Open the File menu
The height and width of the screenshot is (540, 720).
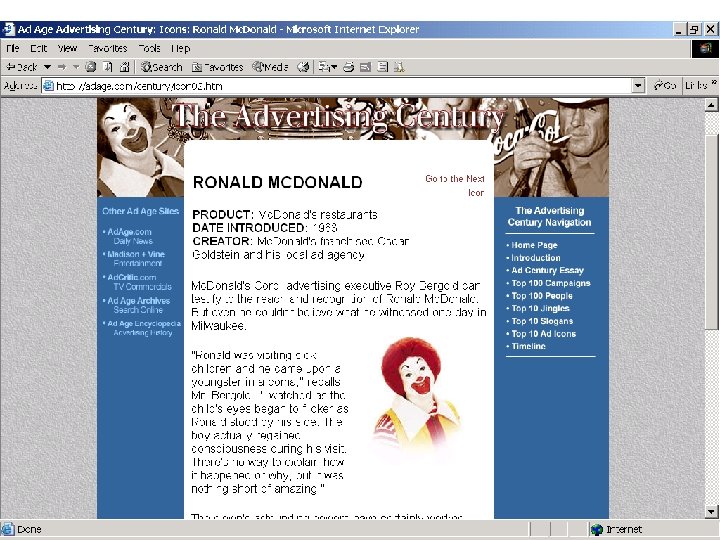click(13, 48)
